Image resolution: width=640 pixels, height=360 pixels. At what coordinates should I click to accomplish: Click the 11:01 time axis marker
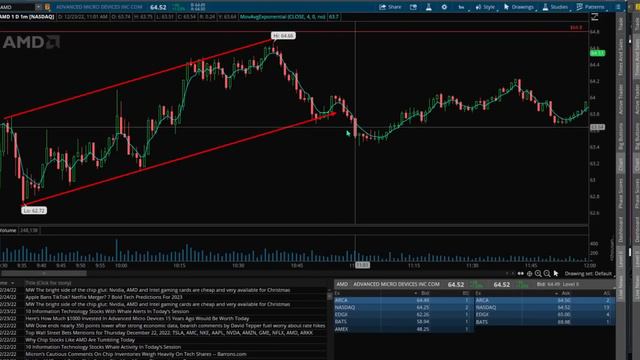click(x=362, y=265)
